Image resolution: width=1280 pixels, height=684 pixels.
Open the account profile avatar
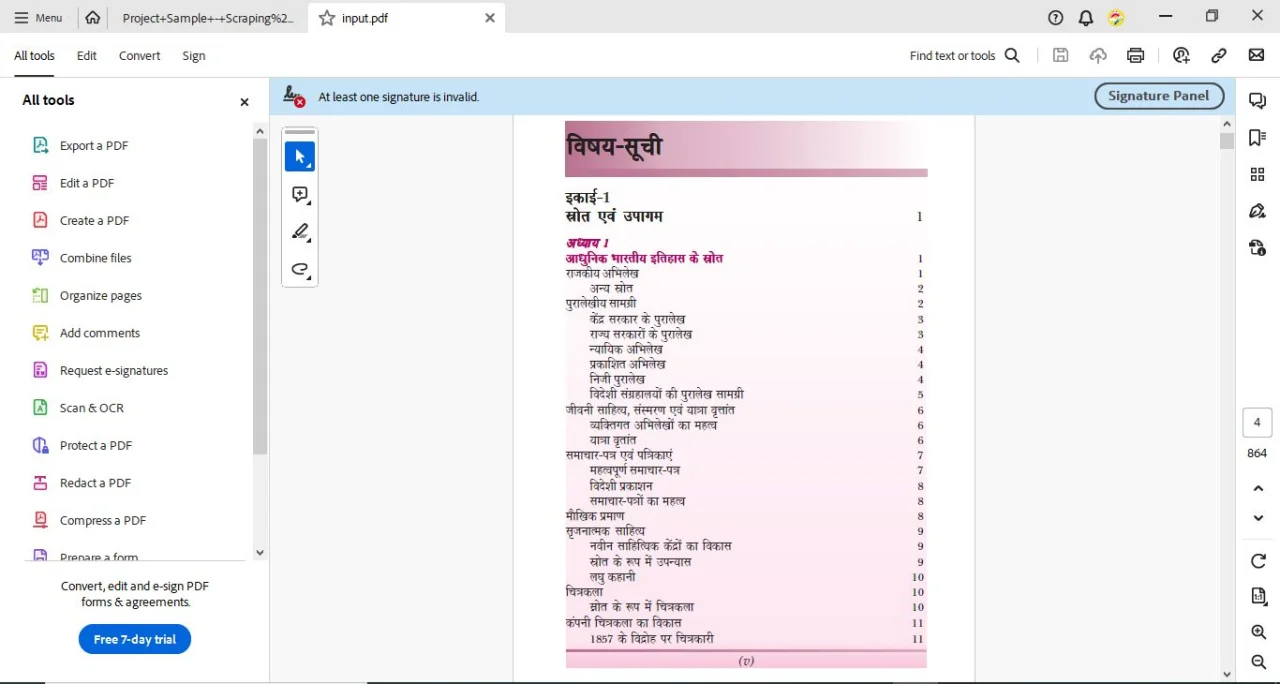pyautogui.click(x=1116, y=18)
